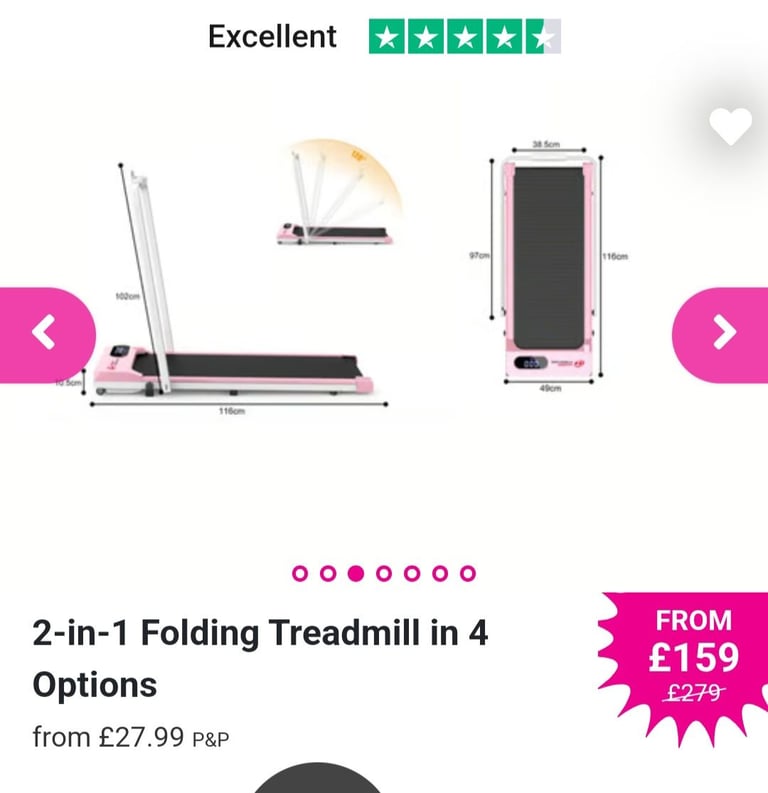
Task: Tap the side-view treadmill dimensions image
Action: [x=233, y=288]
